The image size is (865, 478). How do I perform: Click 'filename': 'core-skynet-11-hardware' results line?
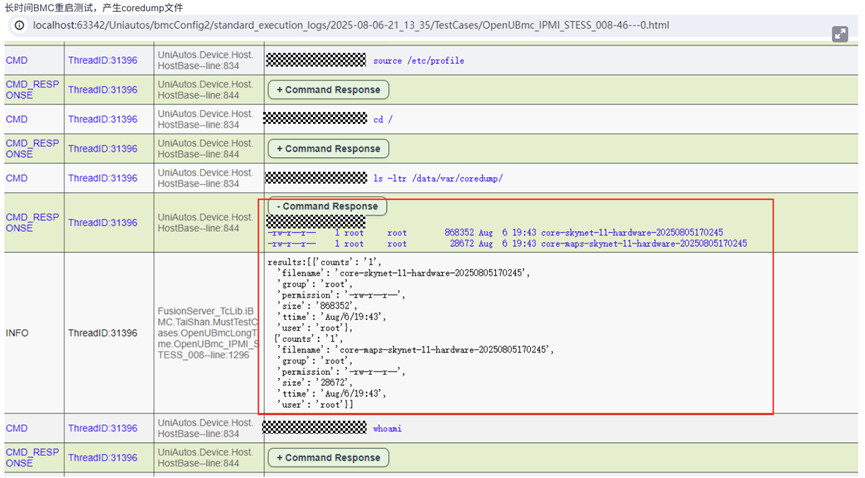click(x=403, y=273)
